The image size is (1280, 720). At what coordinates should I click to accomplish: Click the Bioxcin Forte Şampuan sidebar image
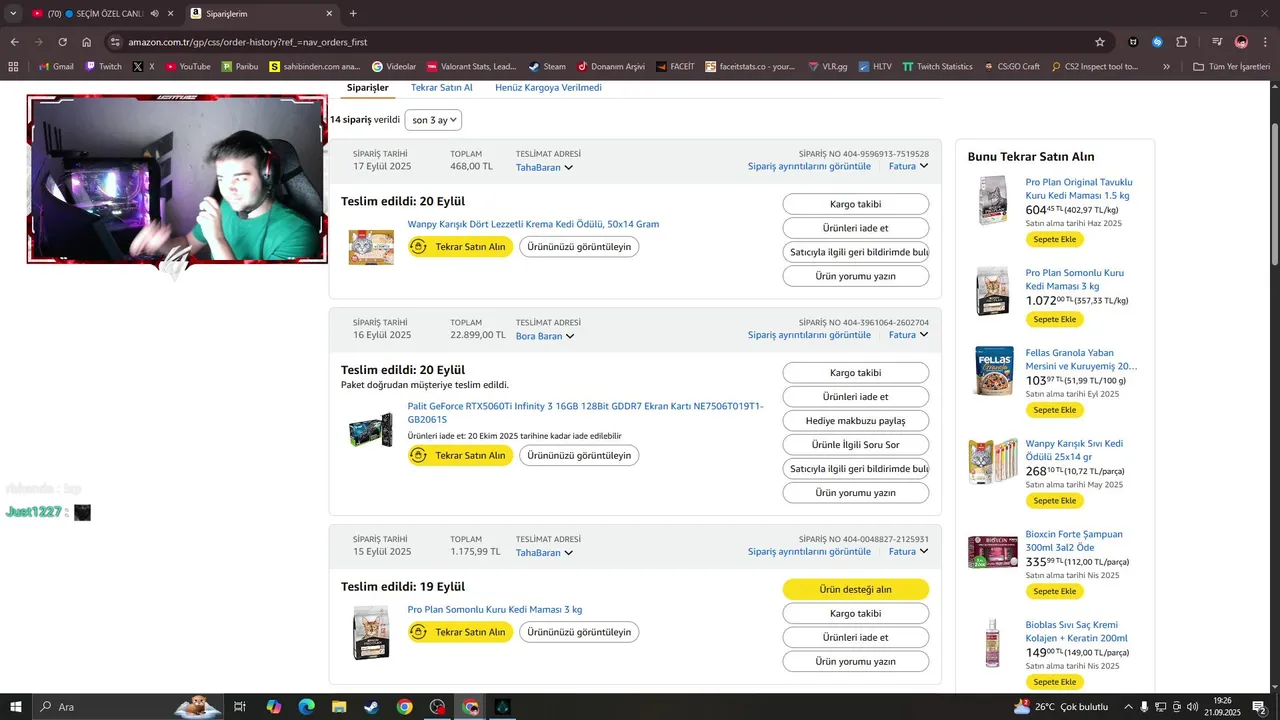(x=992, y=552)
